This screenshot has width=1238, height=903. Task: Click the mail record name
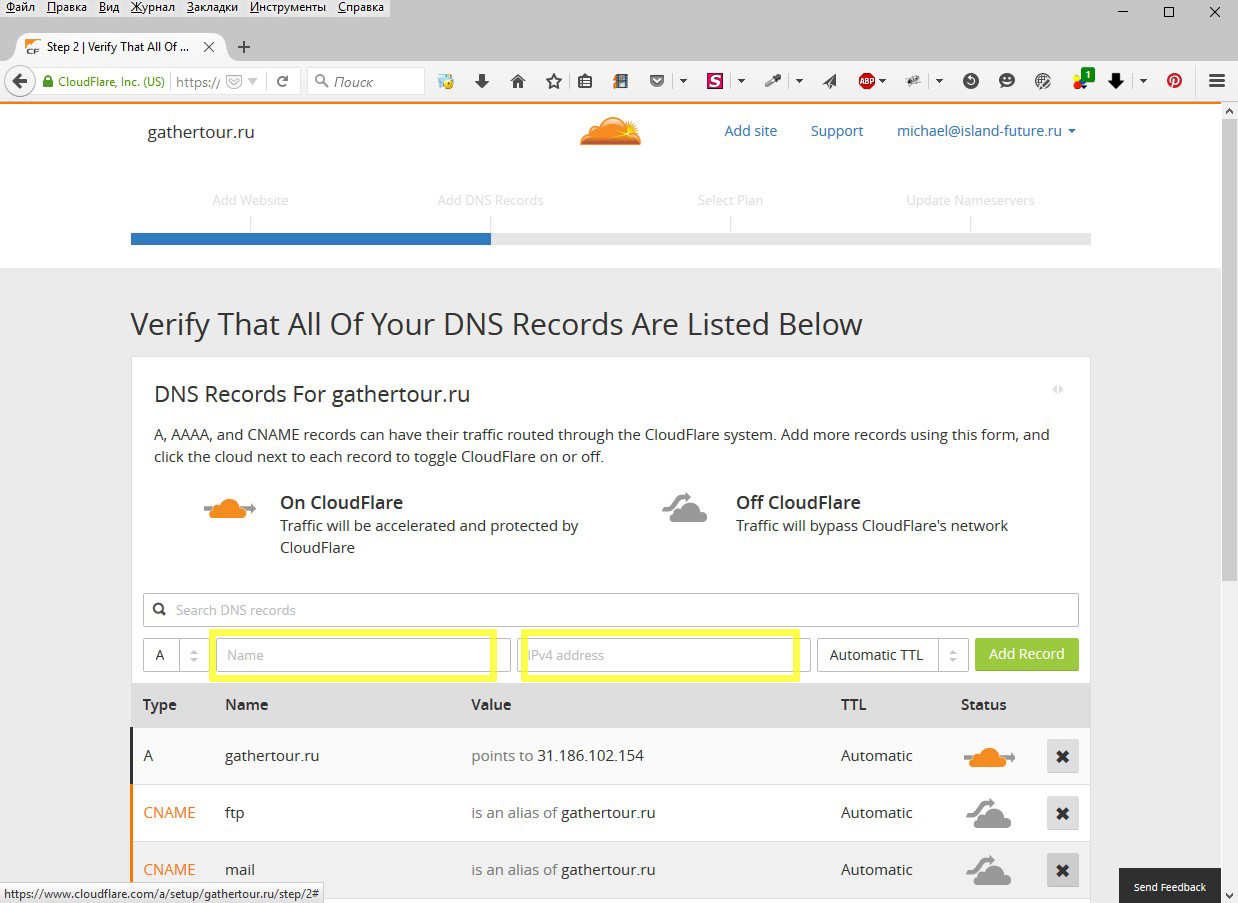[240, 870]
